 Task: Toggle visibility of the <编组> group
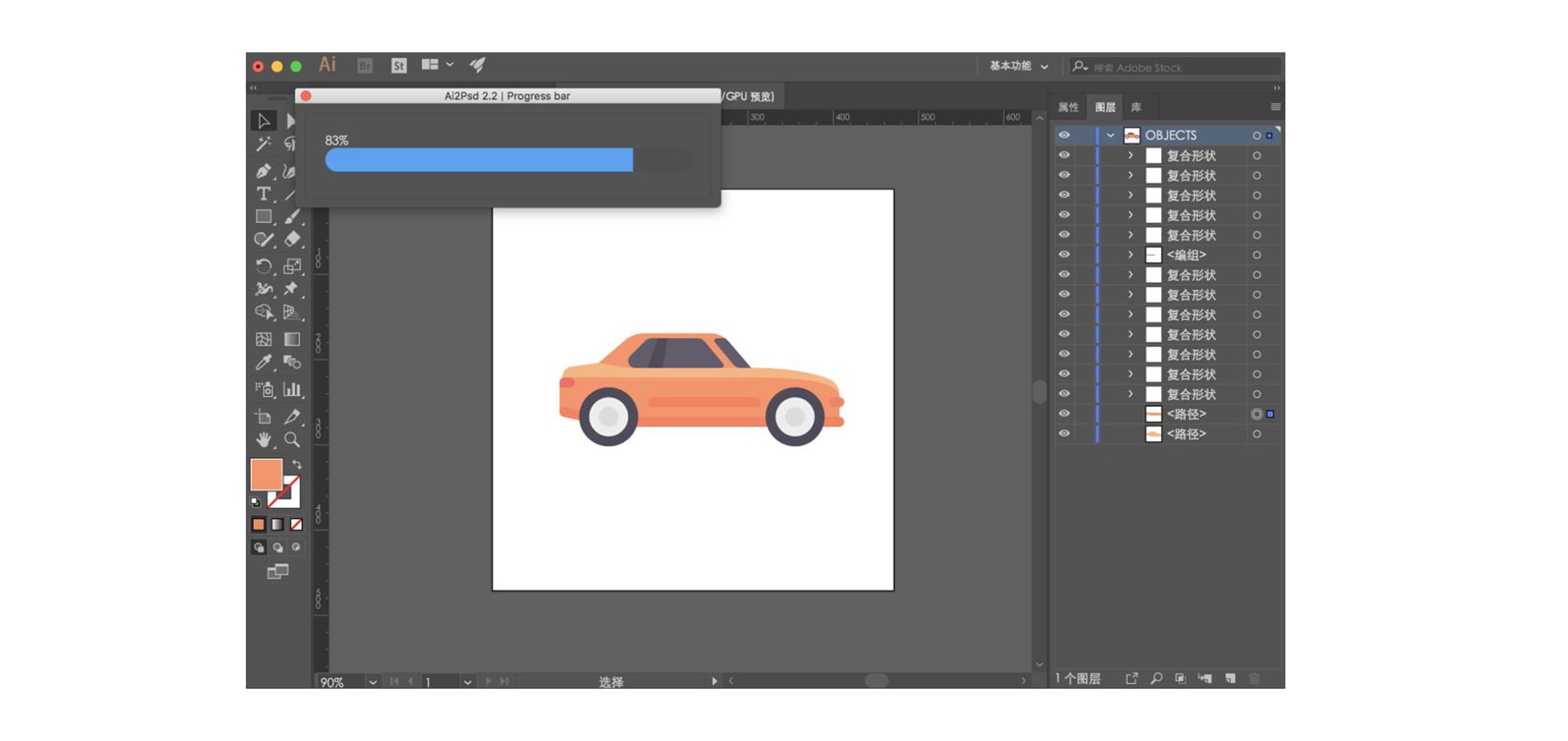pyautogui.click(x=1064, y=255)
